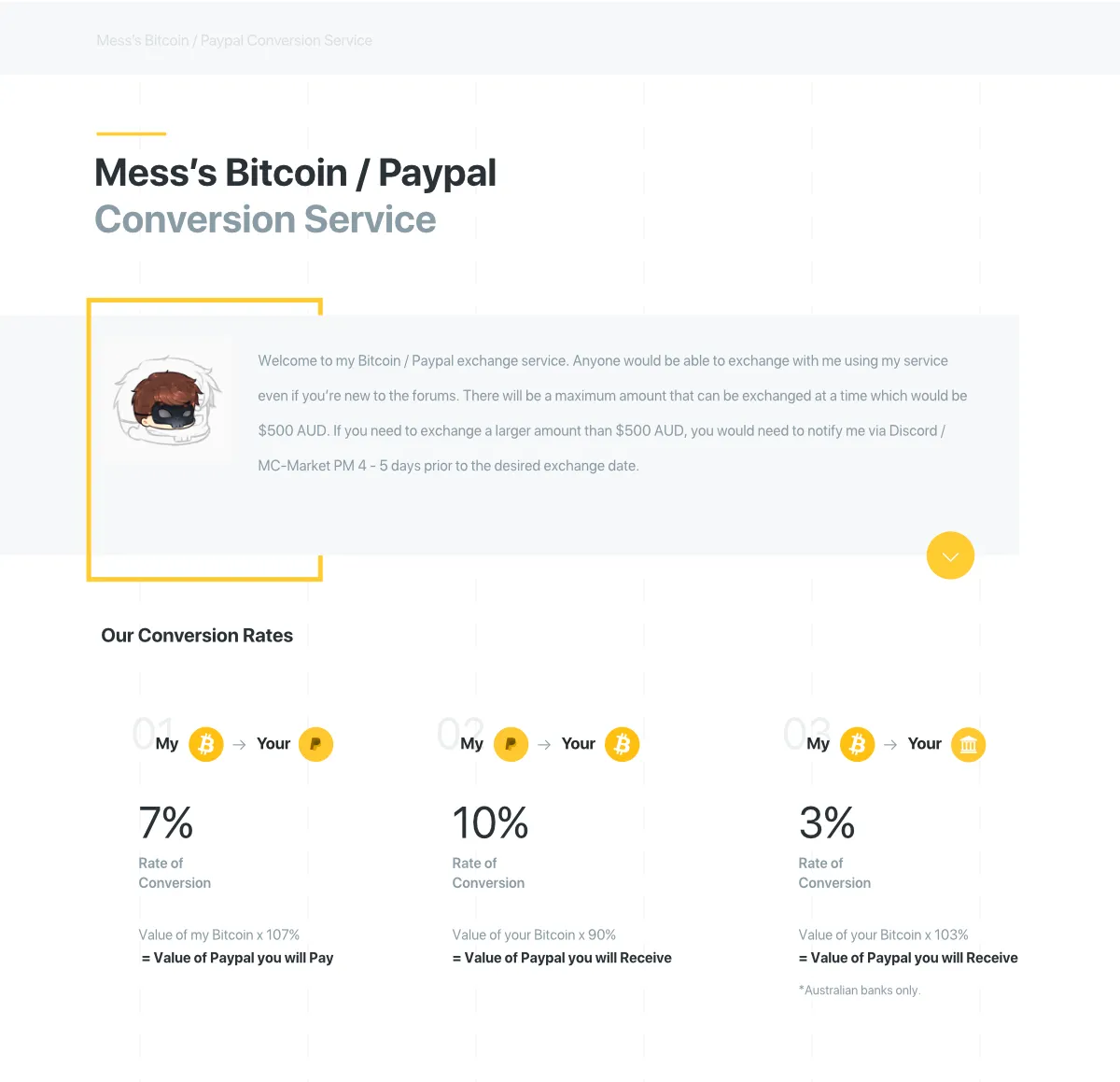
Task: Click the 3% conversion rate figure
Action: [827, 822]
